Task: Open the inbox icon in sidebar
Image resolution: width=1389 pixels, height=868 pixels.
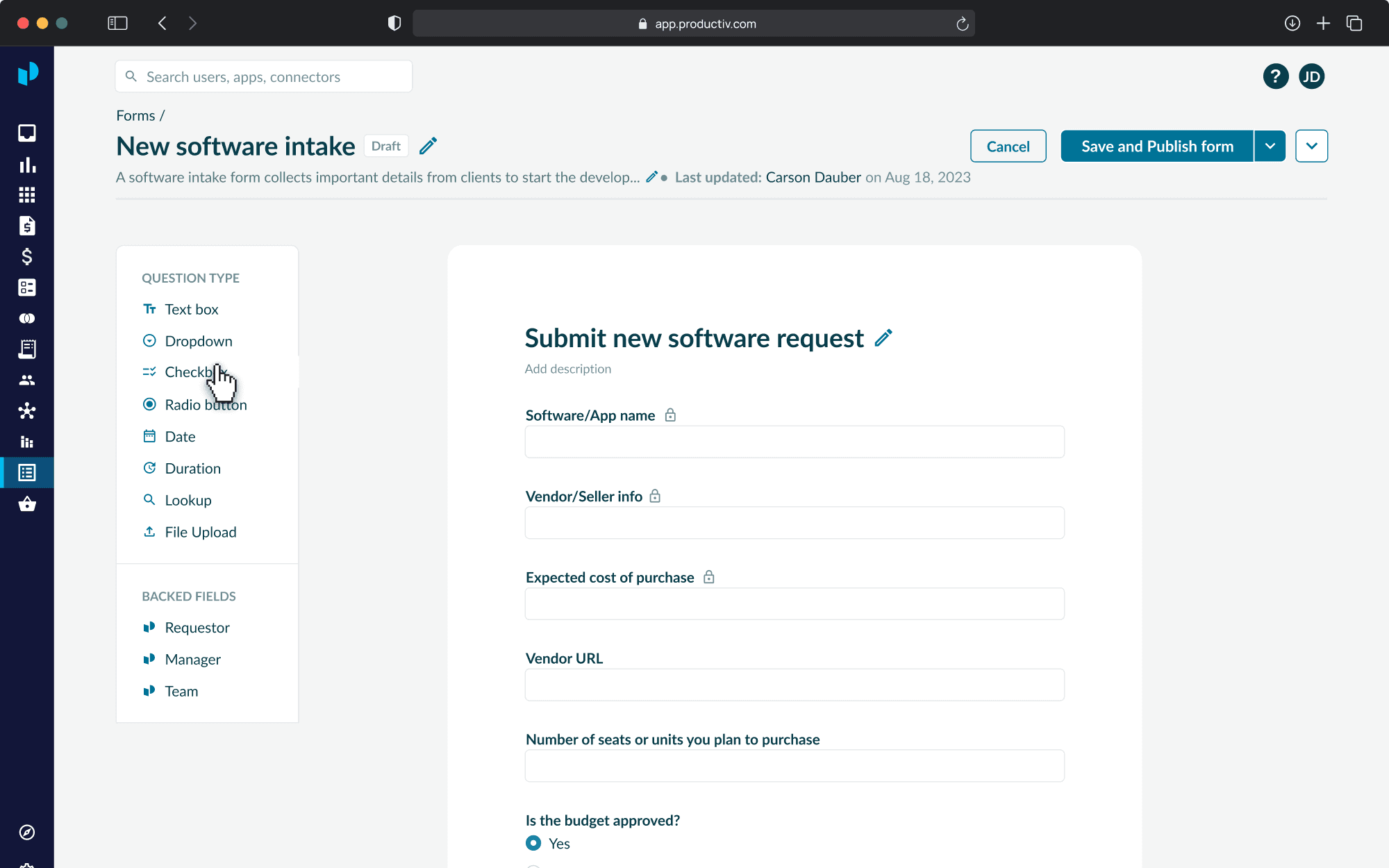Action: click(x=27, y=133)
